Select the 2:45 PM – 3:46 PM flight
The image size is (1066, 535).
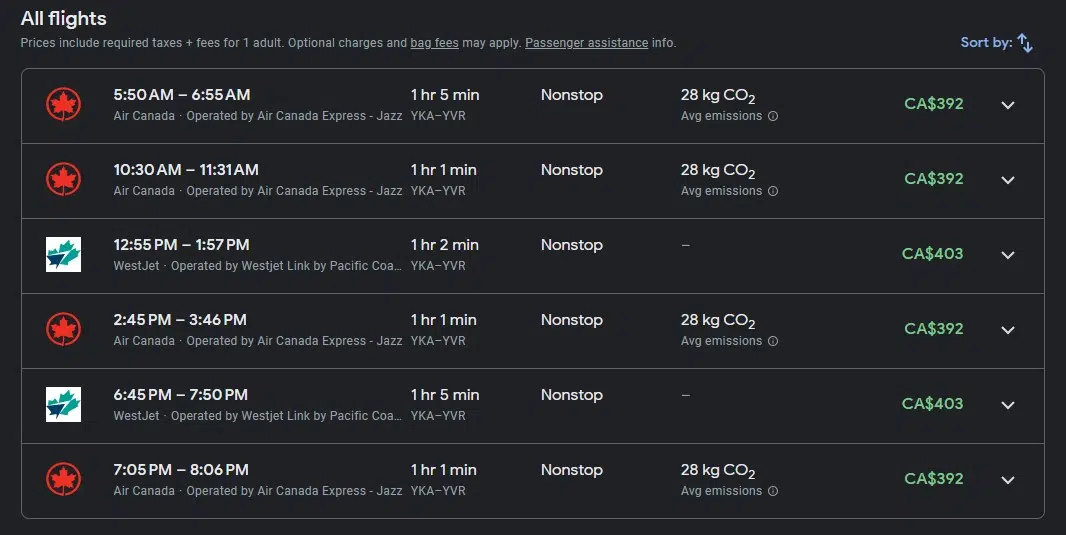tap(180, 320)
